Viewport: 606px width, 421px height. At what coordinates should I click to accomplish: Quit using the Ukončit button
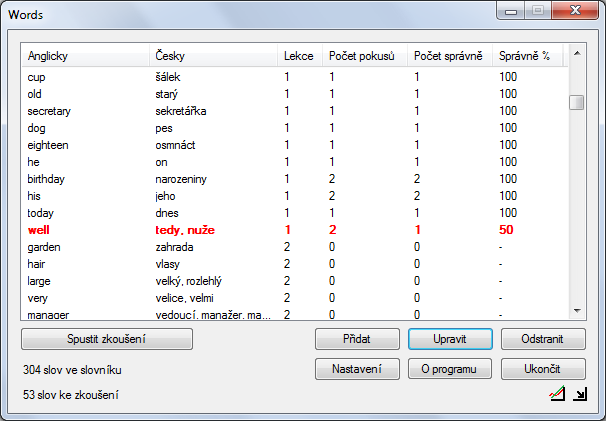tap(543, 369)
